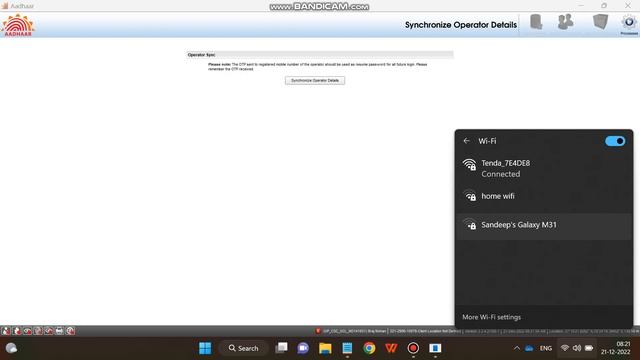Image resolution: width=640 pixels, height=360 pixels.
Task: Click the OneDrive cloud tray icon
Action: (529, 348)
